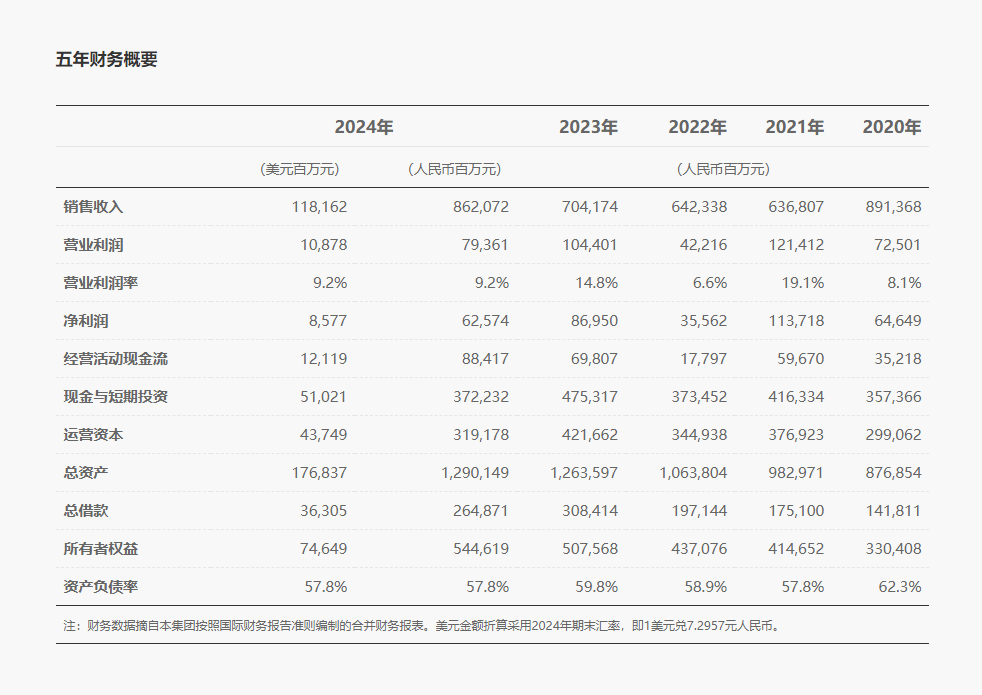982x695 pixels.
Task: Click the 总资产 row label
Action: 86,473
